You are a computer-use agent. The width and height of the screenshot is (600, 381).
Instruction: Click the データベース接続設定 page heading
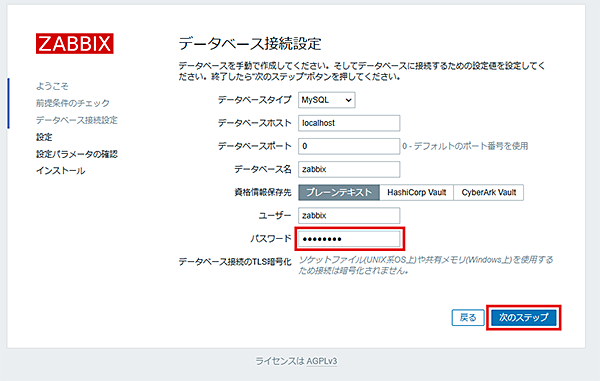coord(250,44)
